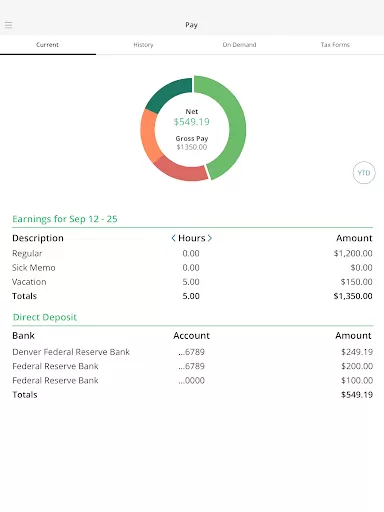This screenshot has width=384, height=512.
Task: Select the dark green donut chart segment
Action: [168, 93]
